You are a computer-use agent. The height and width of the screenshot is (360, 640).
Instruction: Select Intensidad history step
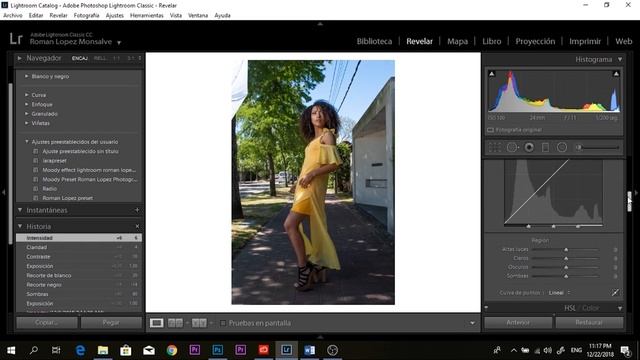(x=79, y=238)
